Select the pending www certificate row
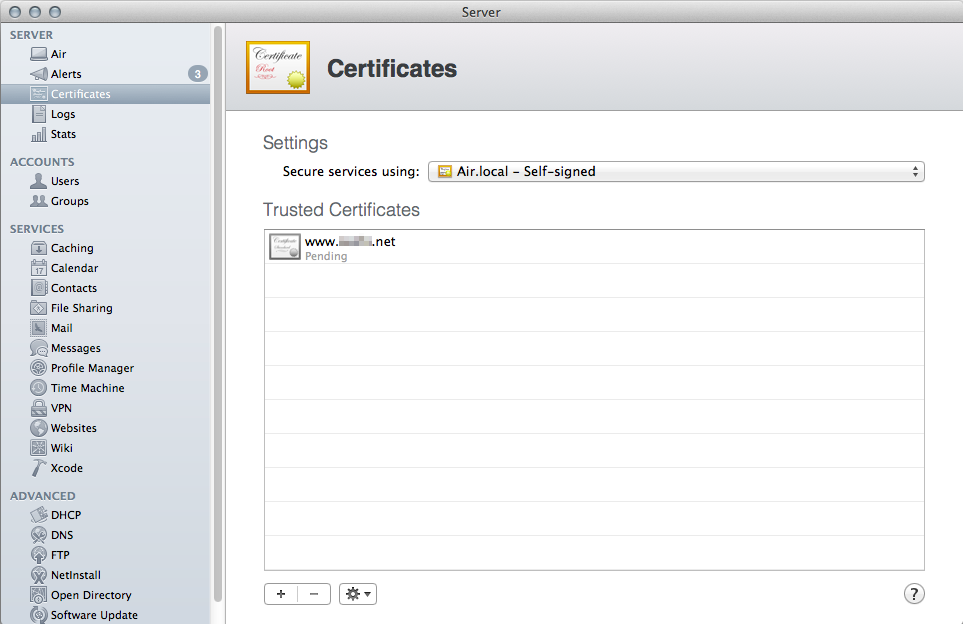This screenshot has width=963, height=624. point(593,247)
